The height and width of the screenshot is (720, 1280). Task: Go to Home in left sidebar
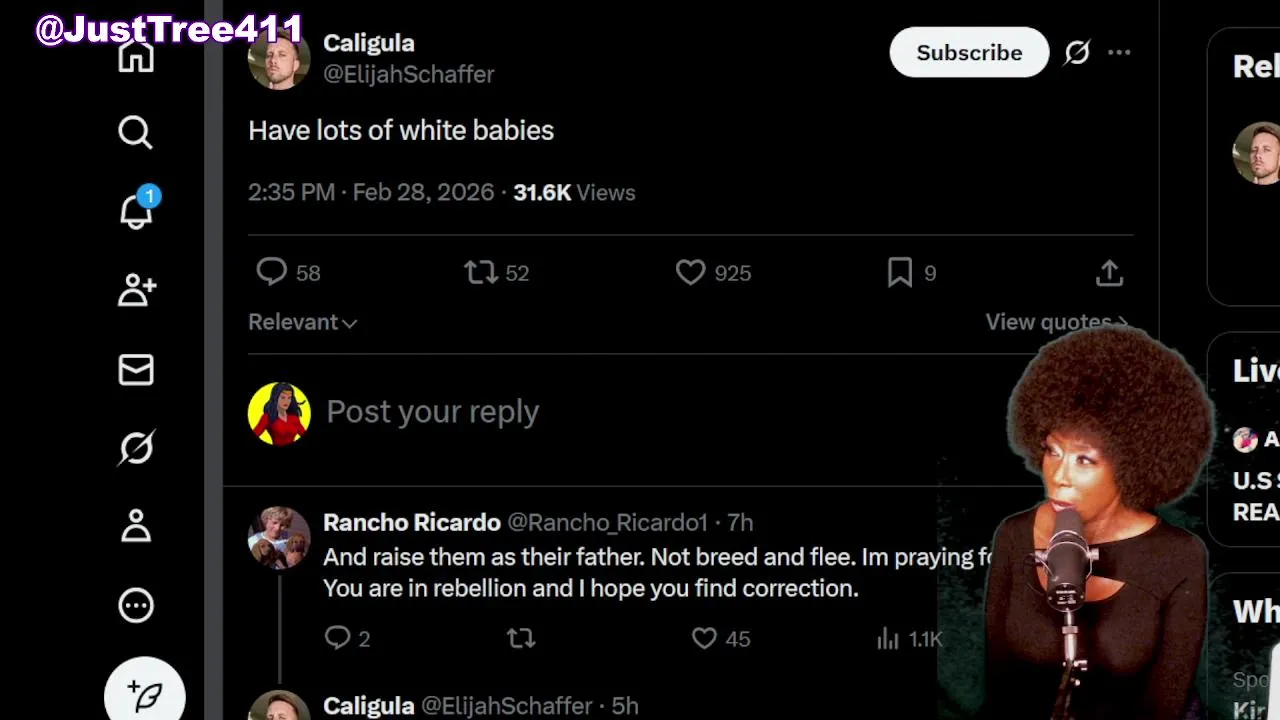[x=136, y=56]
